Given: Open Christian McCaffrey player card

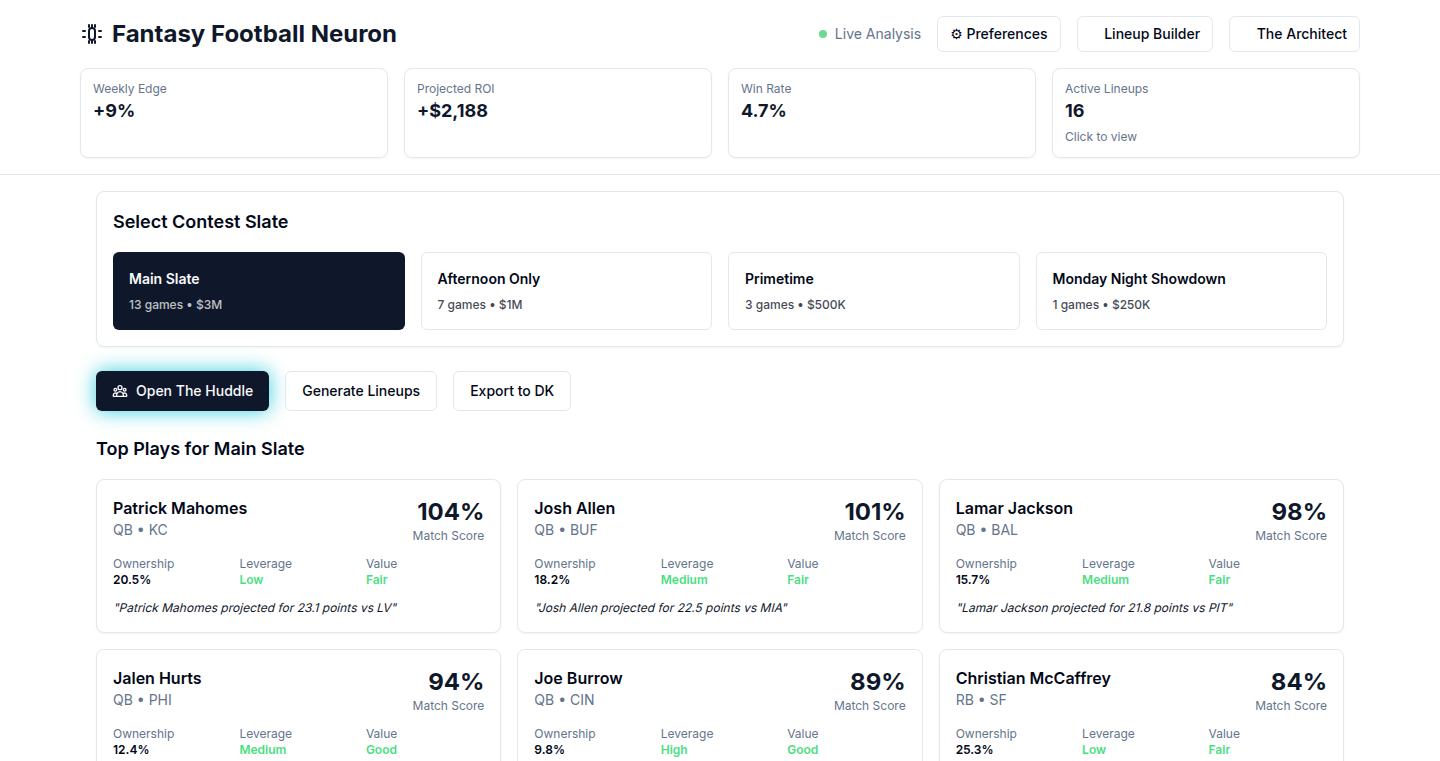Looking at the screenshot, I should click(x=1141, y=705).
